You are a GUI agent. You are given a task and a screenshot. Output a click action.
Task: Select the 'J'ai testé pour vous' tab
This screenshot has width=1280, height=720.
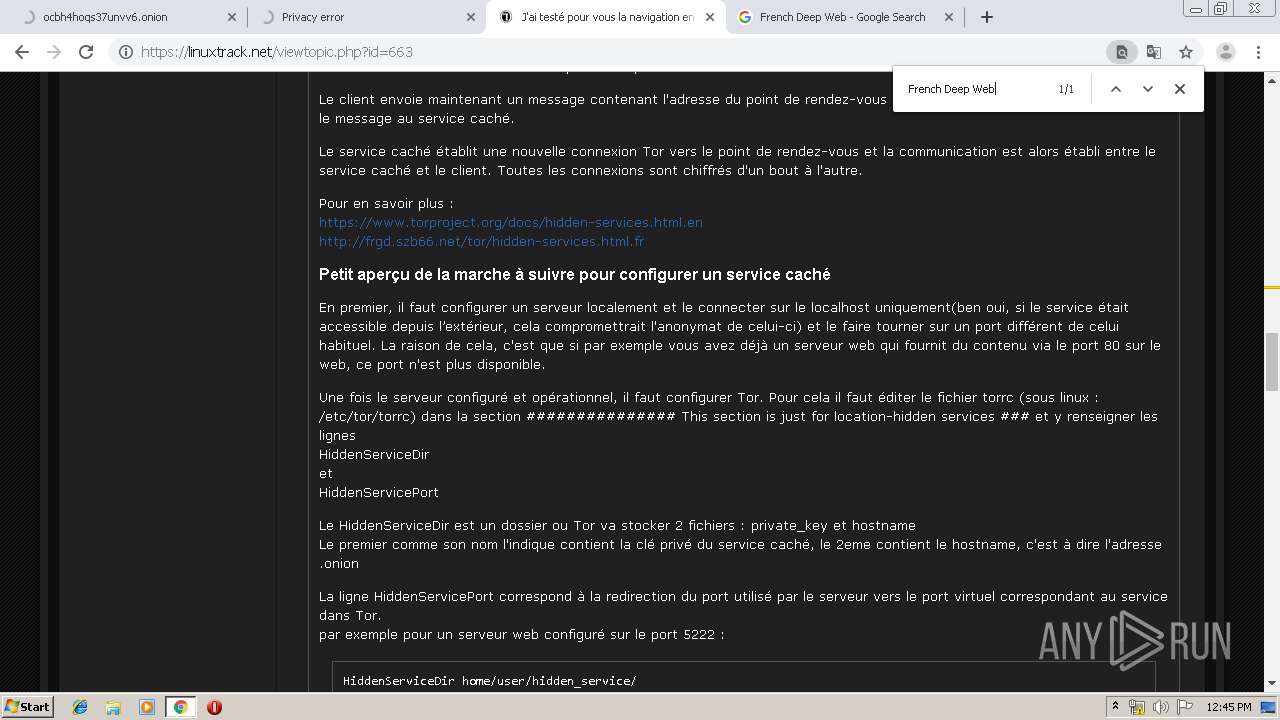click(x=605, y=17)
